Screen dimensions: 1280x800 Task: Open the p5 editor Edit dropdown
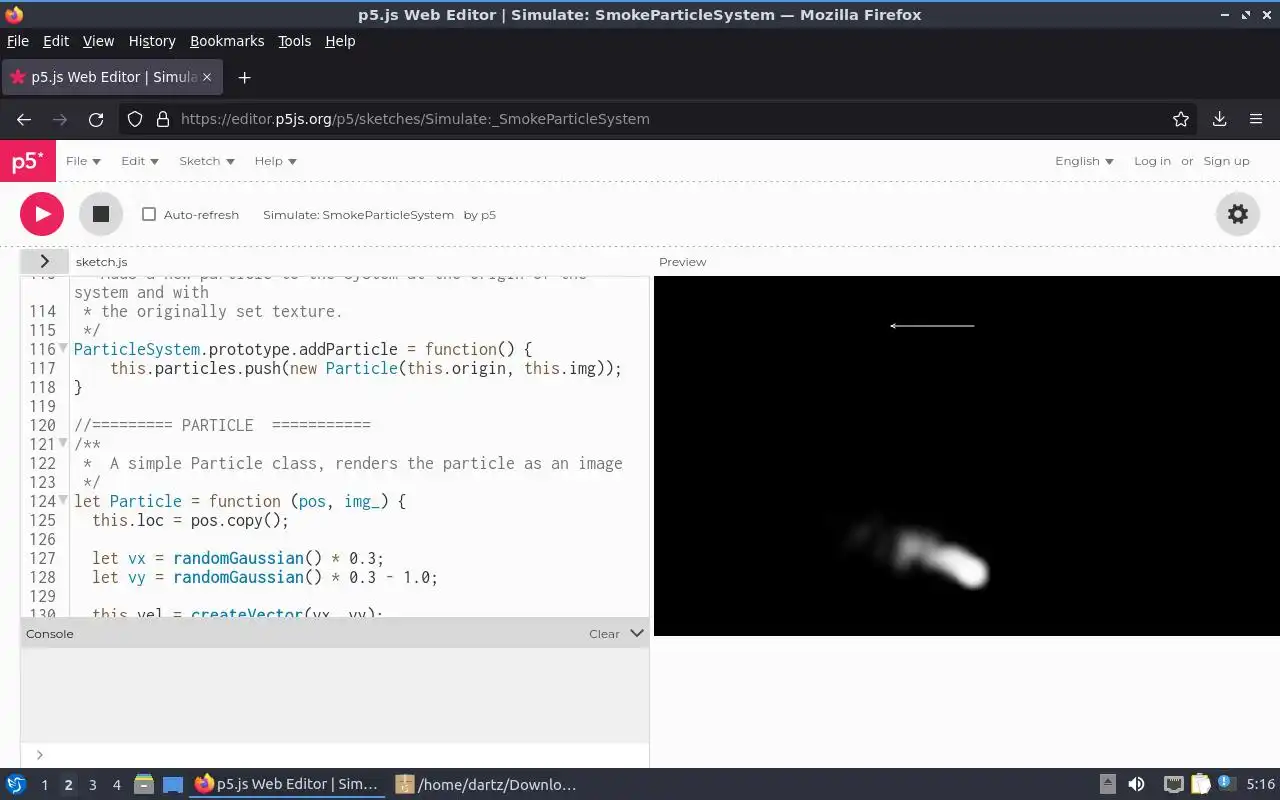[x=140, y=161]
